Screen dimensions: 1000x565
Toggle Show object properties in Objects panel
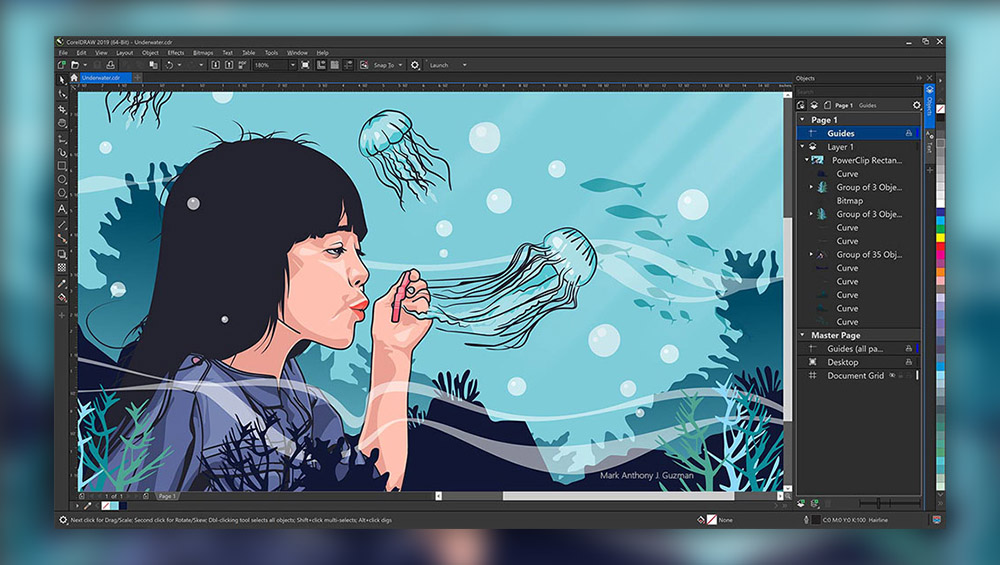(801, 105)
